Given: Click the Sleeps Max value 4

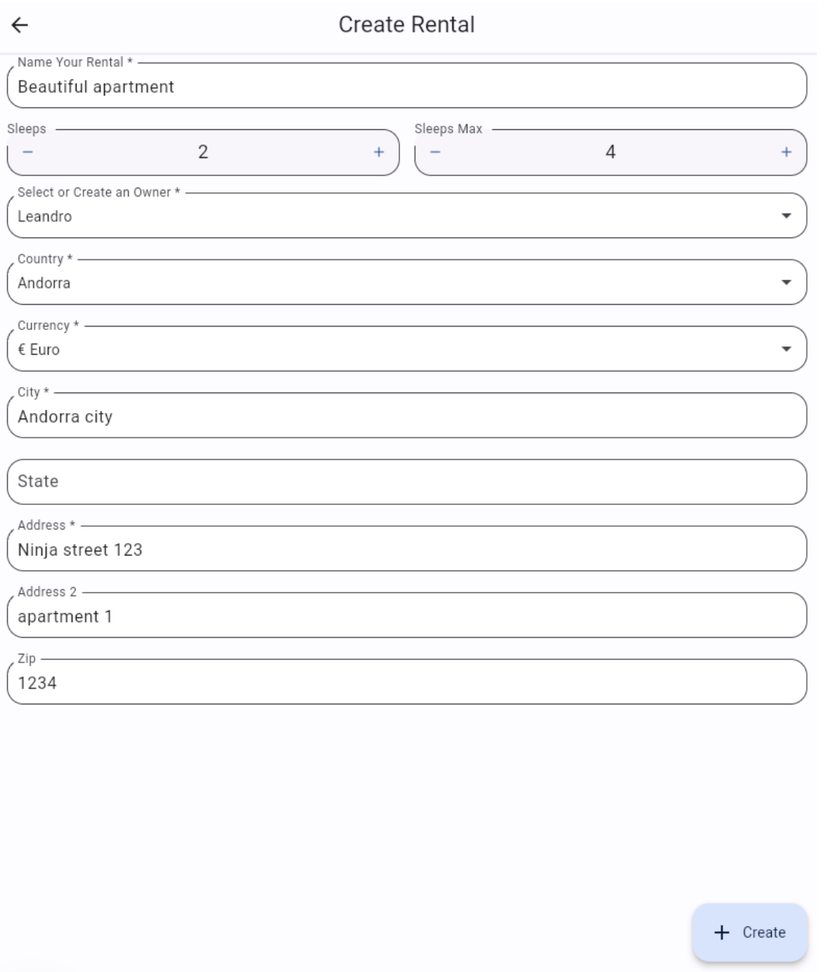Looking at the screenshot, I should point(610,152).
